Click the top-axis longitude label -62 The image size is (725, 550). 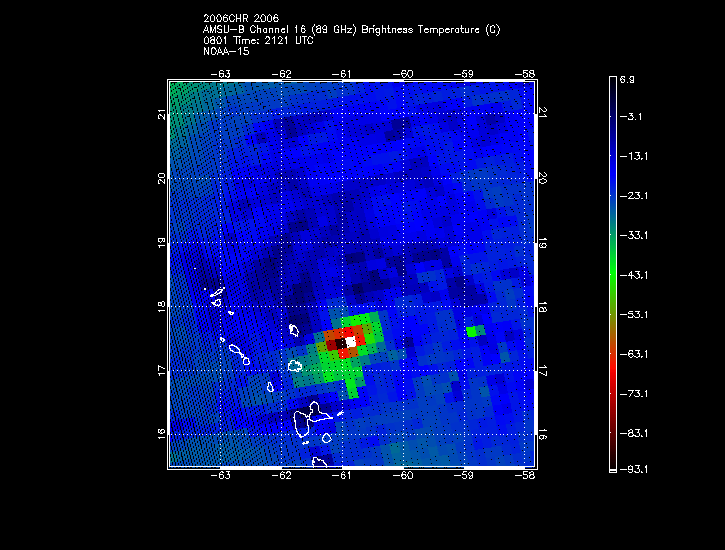coord(282,74)
